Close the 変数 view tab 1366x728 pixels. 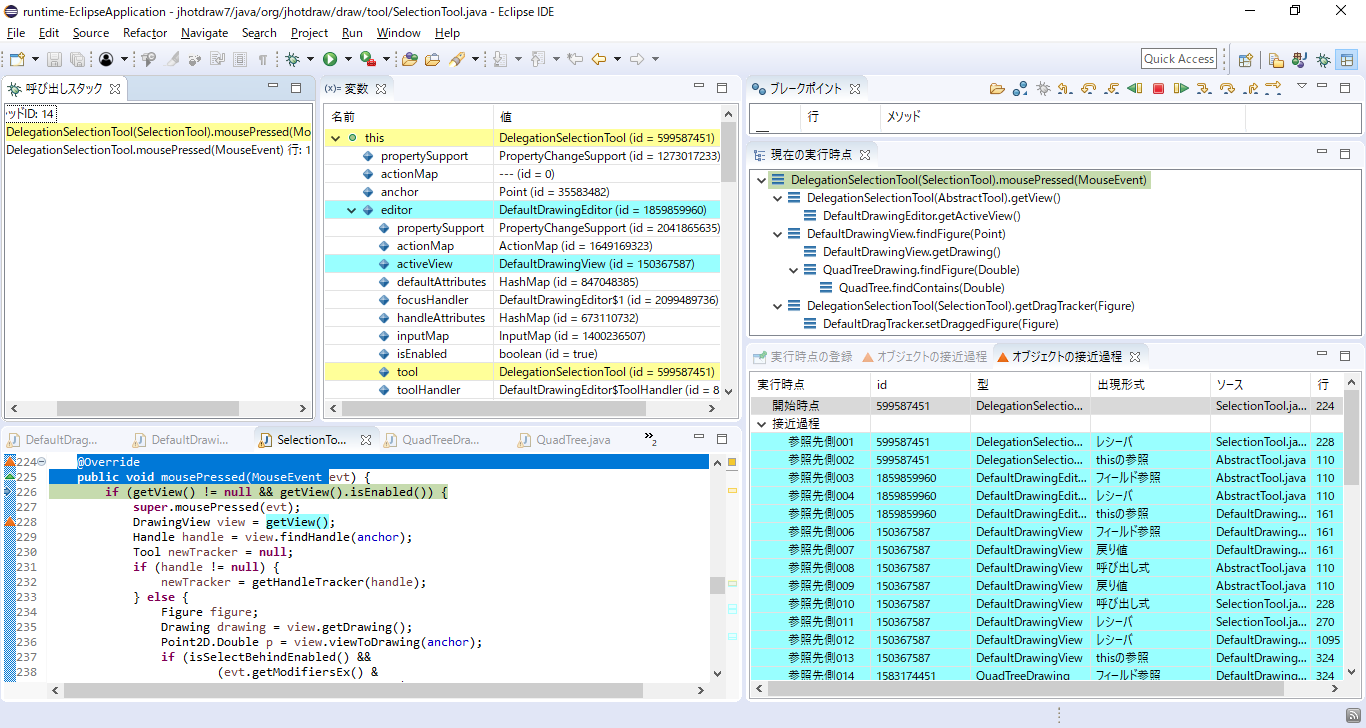point(381,89)
